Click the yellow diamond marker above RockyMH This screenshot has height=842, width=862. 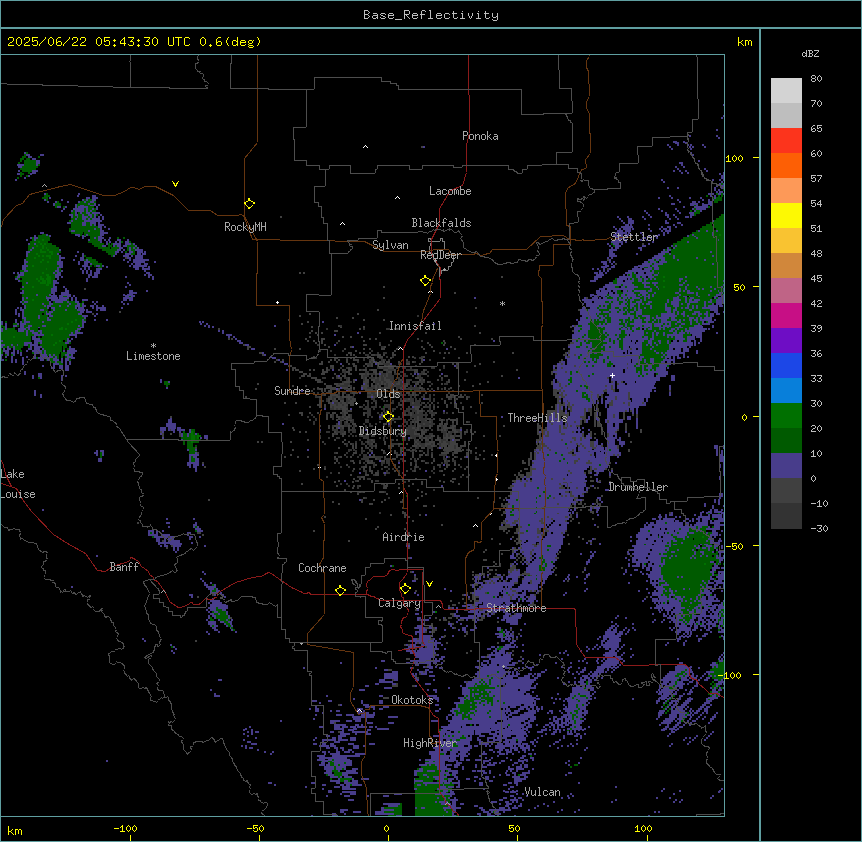tap(249, 203)
